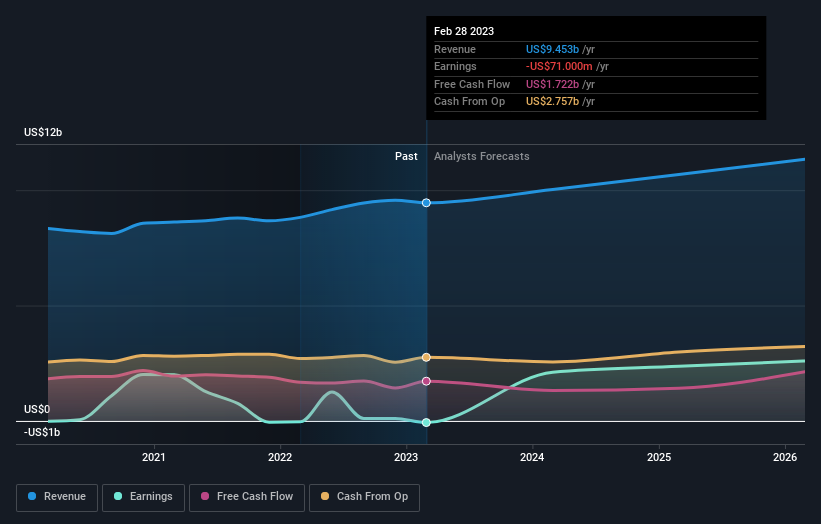Toggle the Cash From Op legend button
Viewport: 821px width, 524px height.
click(x=364, y=497)
